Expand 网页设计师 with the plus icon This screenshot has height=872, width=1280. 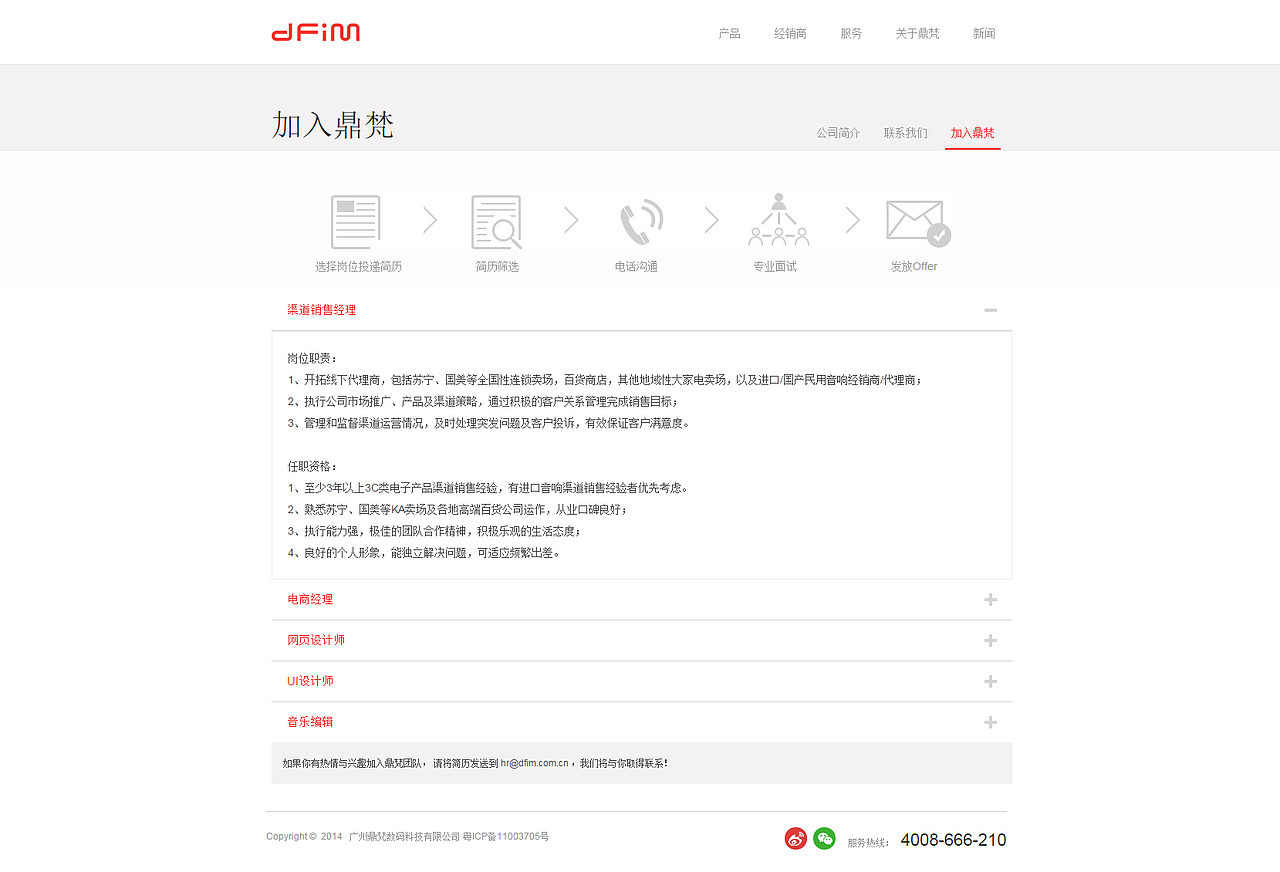pos(990,640)
